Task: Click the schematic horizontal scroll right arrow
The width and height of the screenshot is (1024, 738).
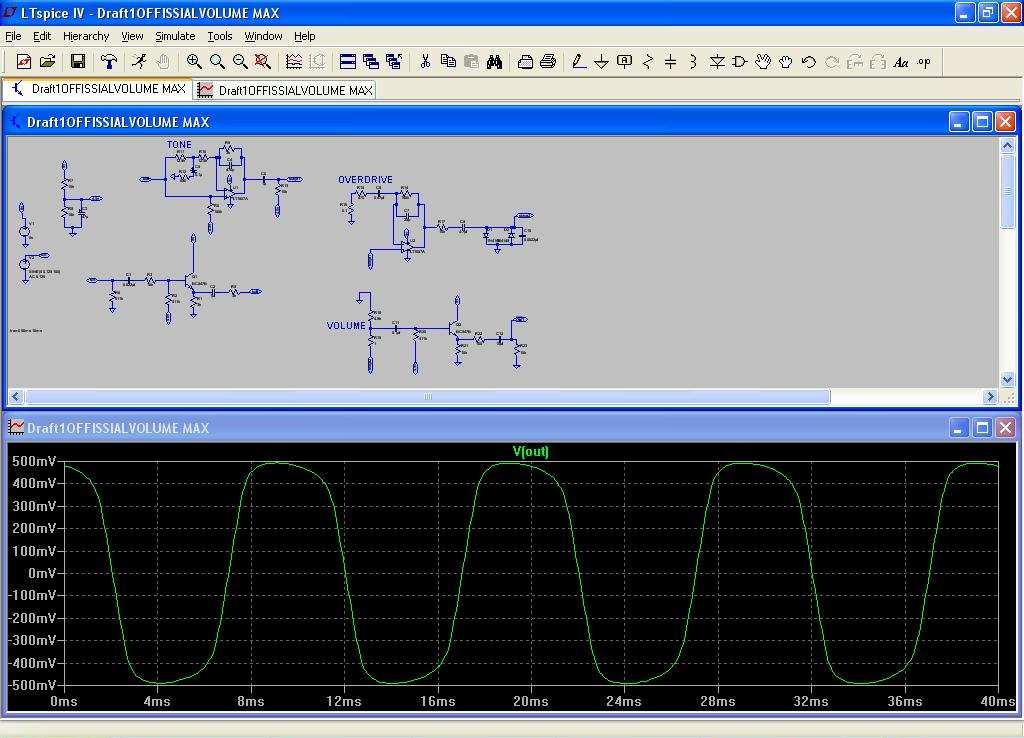Action: [x=990, y=396]
